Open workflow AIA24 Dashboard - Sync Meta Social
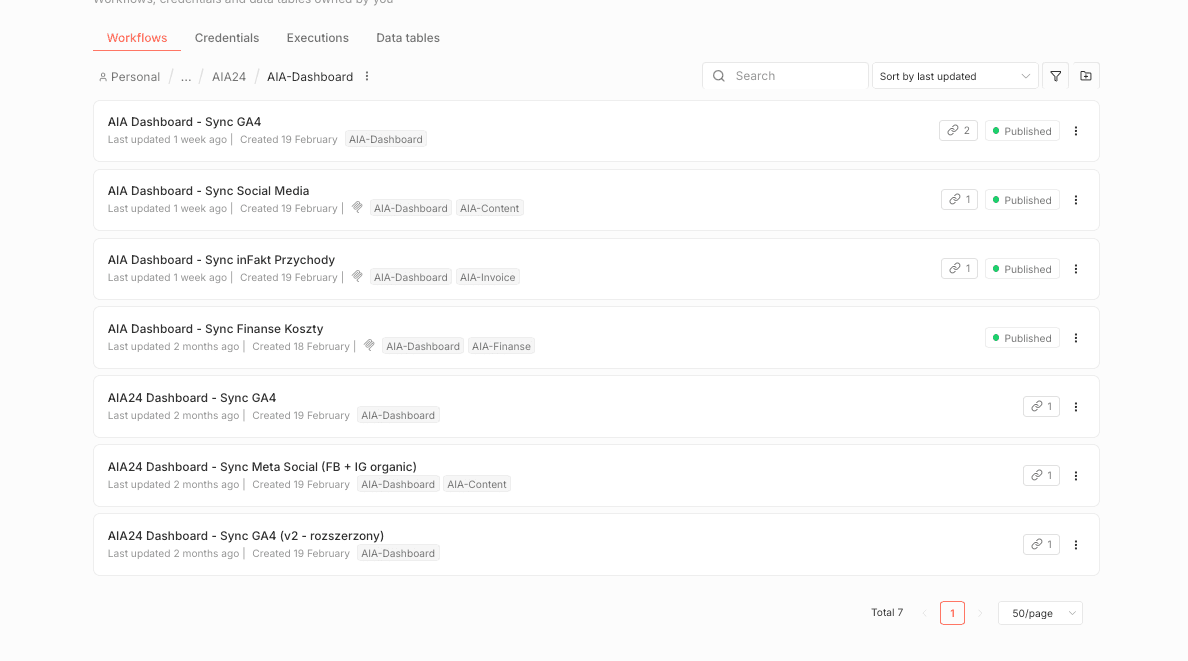Screen dimensions: 1188x661 pos(262,466)
